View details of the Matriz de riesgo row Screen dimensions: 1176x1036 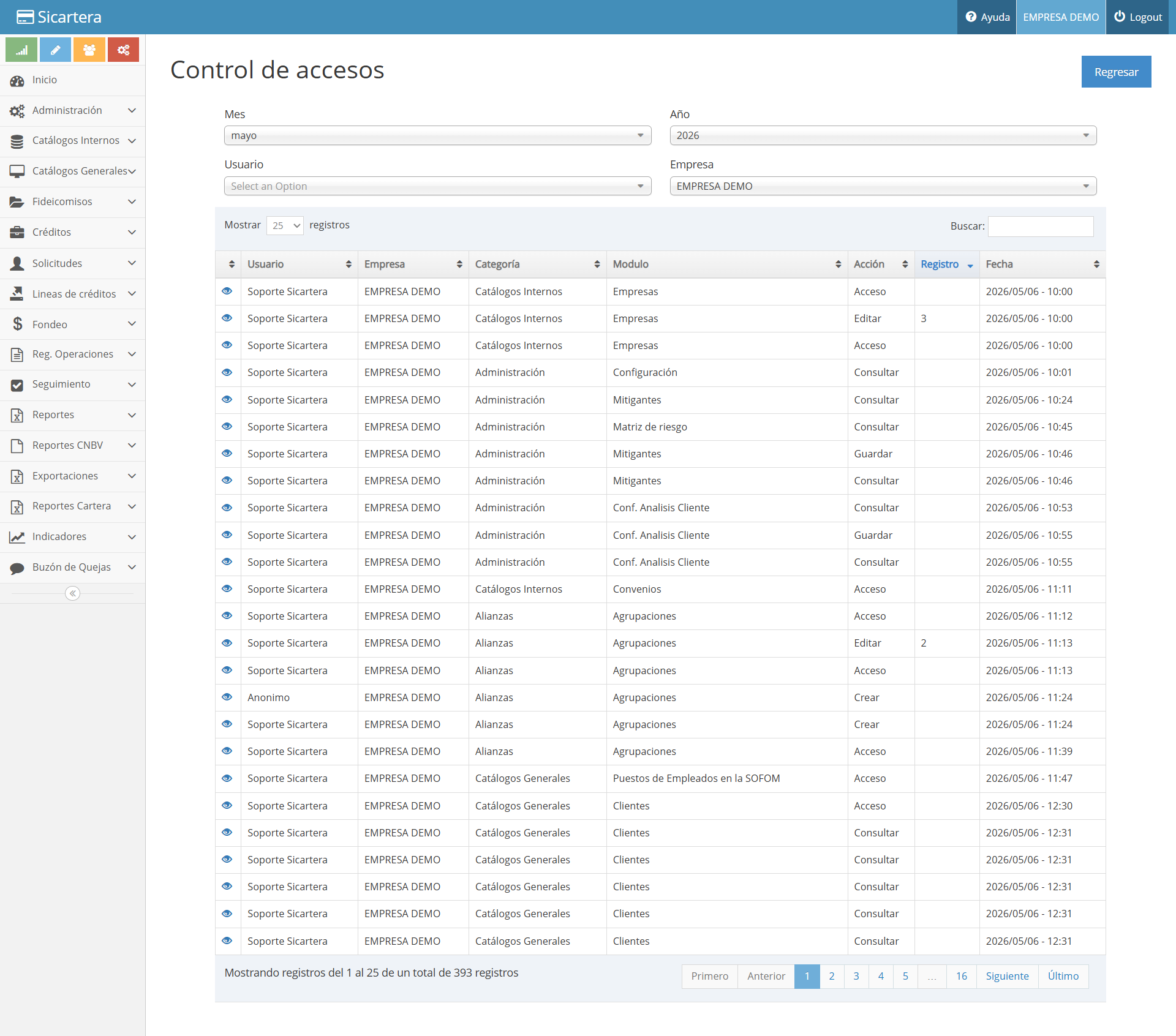tap(227, 426)
